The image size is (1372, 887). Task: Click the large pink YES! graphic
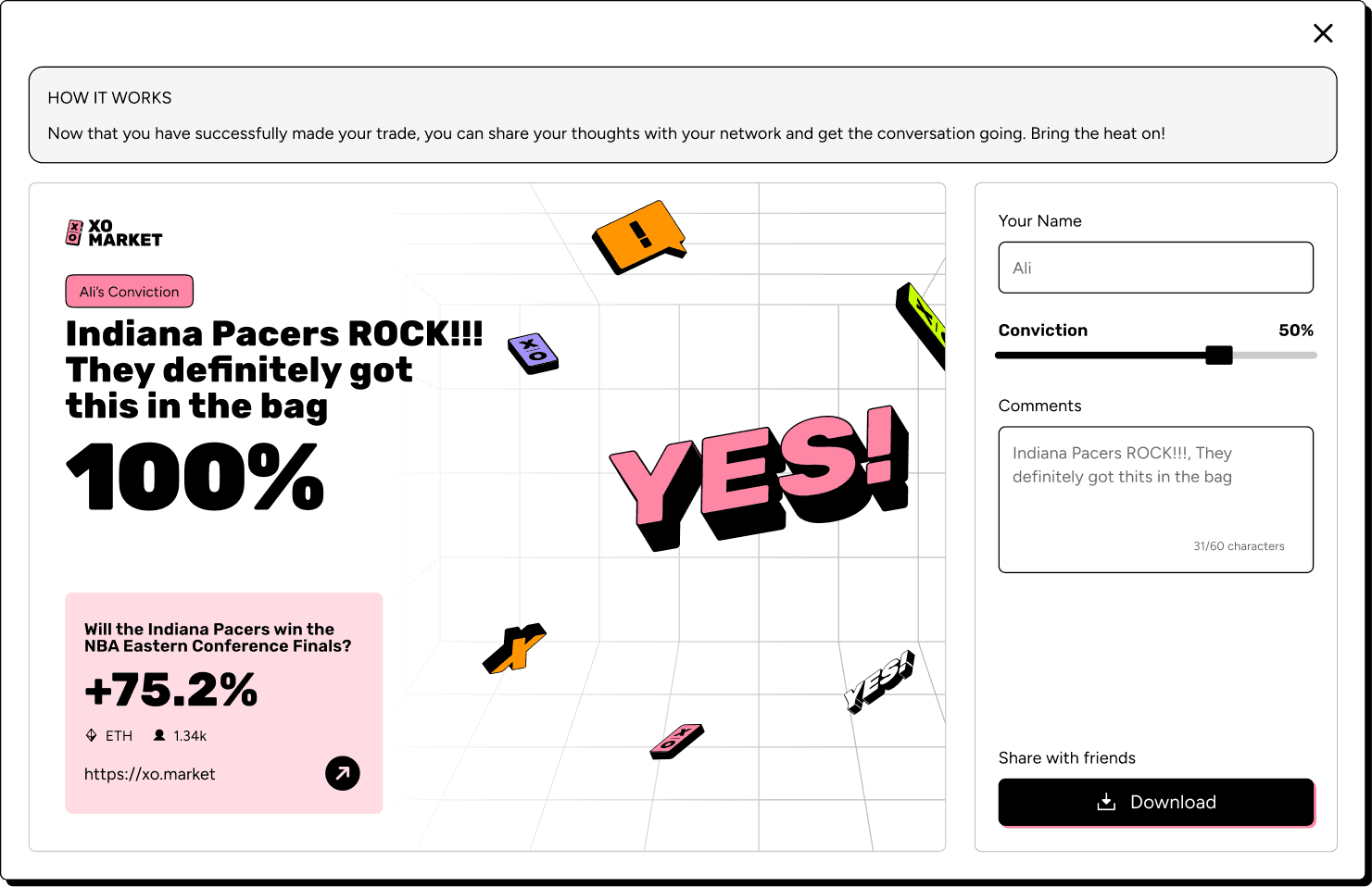point(759,477)
